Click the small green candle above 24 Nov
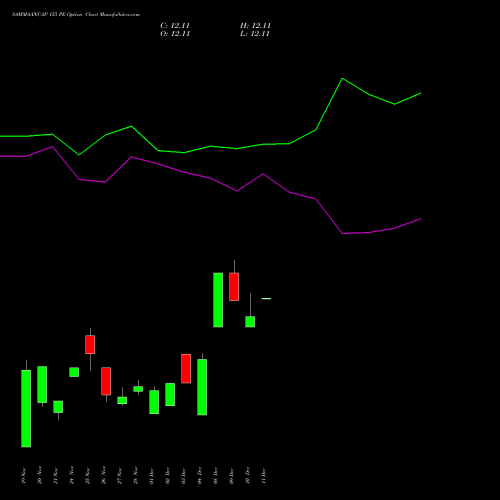Image resolution: width=500 pixels, height=500 pixels. pyautogui.click(x=74, y=372)
